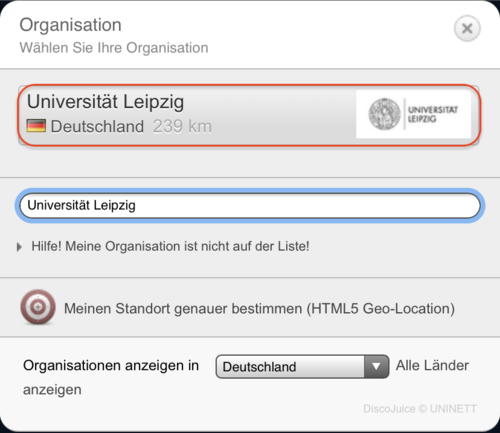The image size is (500, 433).
Task: Click the Universität Leipzig seal logo
Action: (x=384, y=114)
